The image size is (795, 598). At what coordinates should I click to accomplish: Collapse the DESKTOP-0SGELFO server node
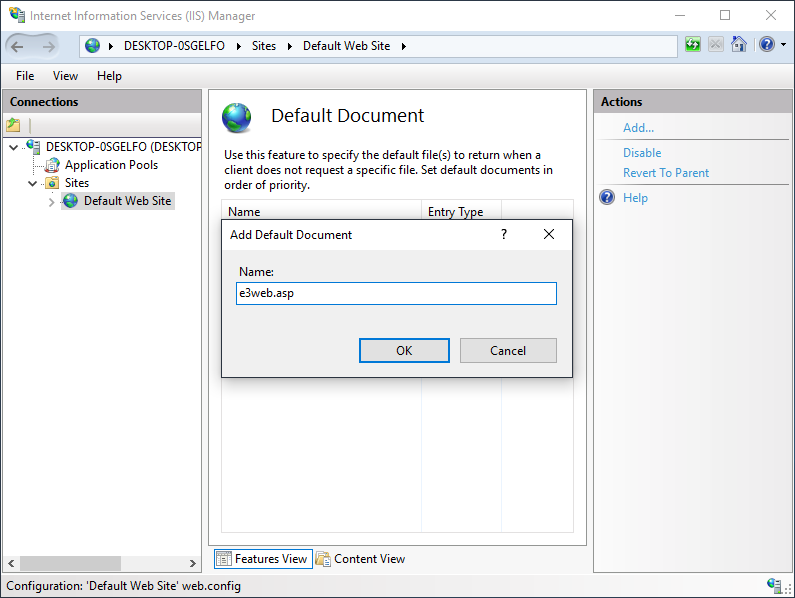pos(13,148)
